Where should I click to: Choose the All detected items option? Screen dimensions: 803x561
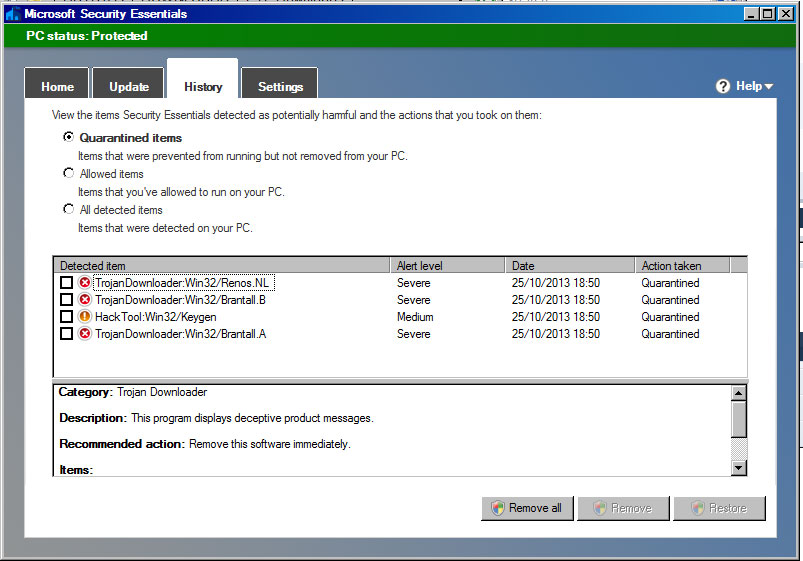pos(69,209)
